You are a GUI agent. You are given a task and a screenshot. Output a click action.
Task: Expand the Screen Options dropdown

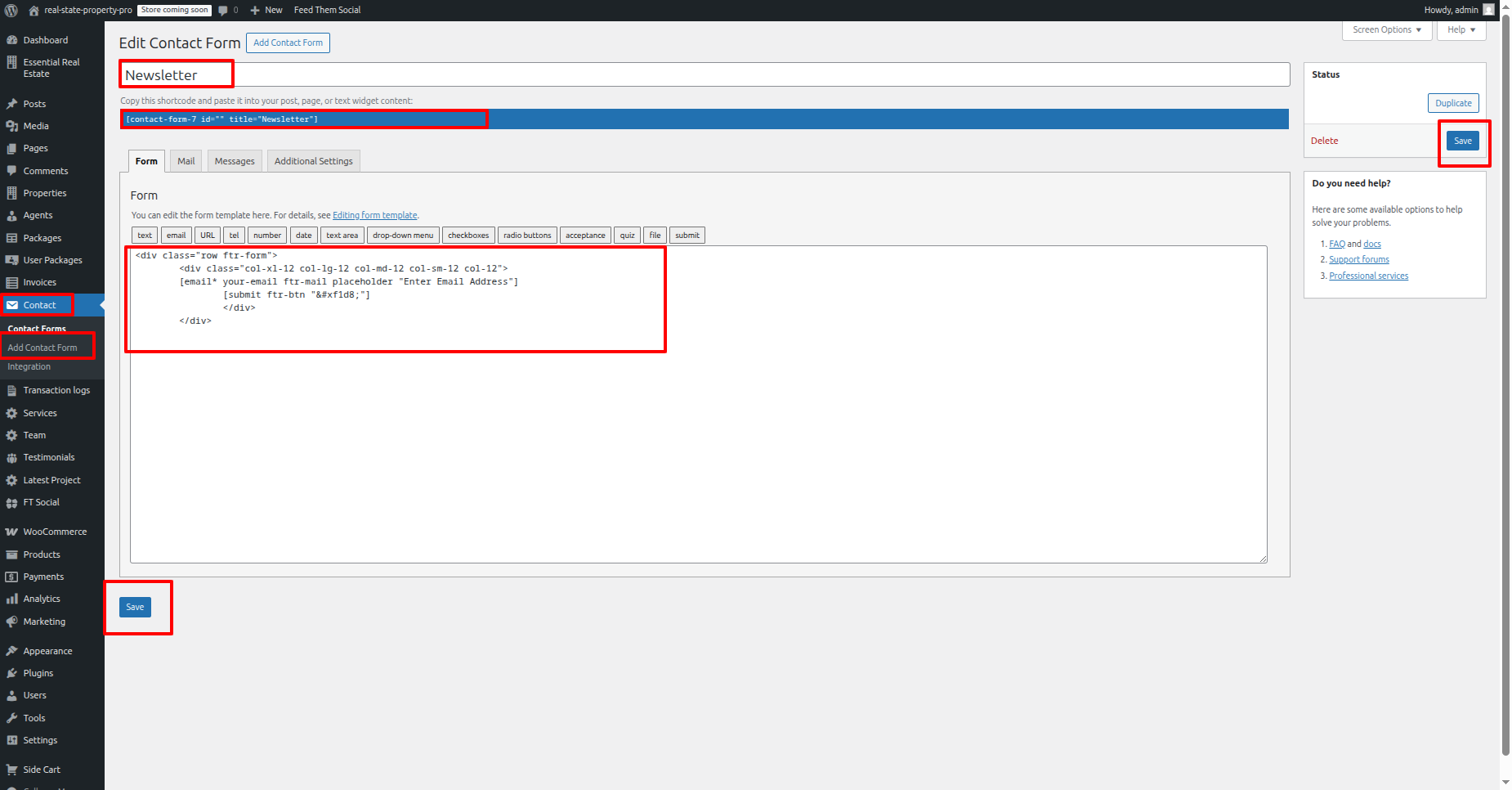point(1386,29)
